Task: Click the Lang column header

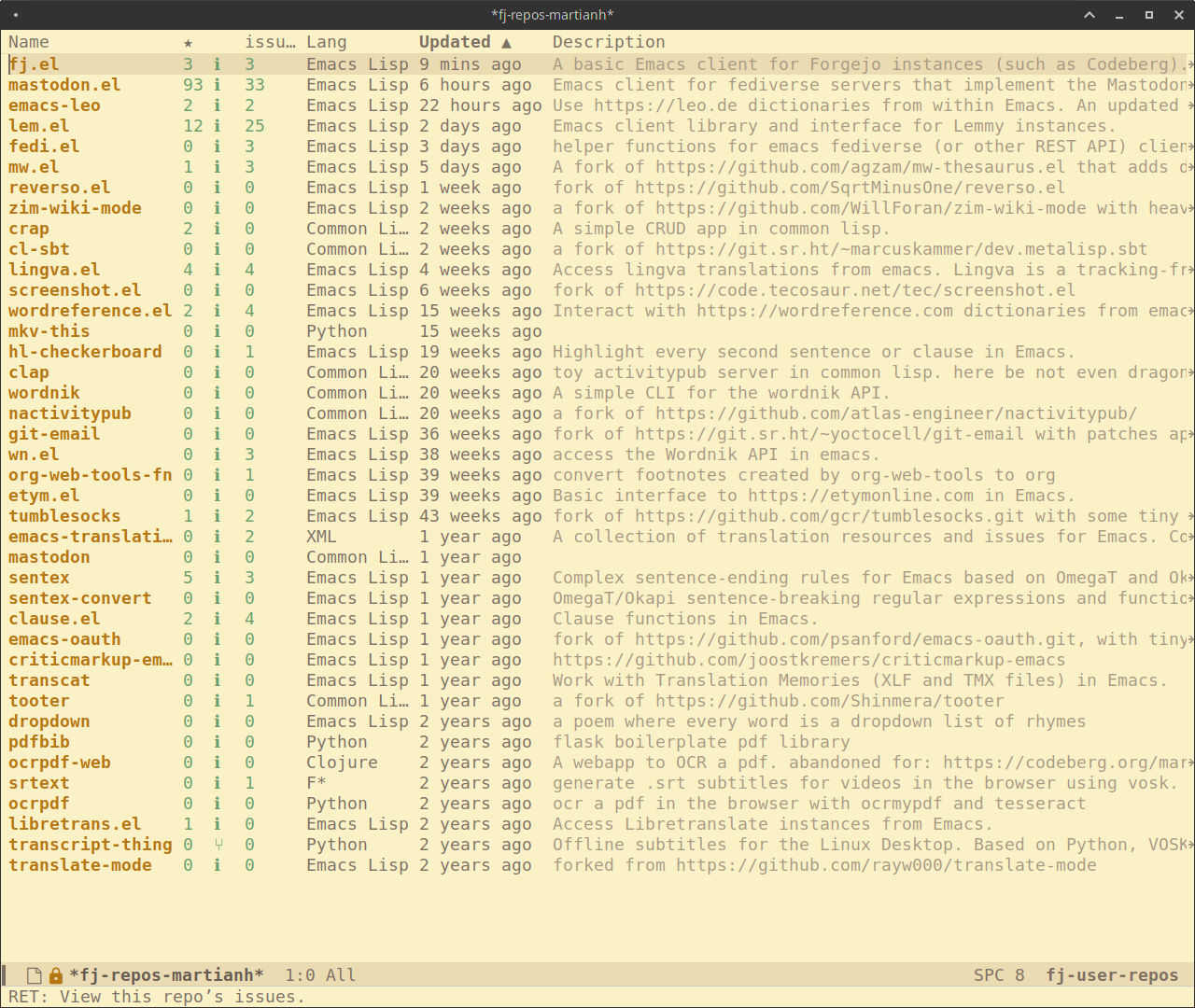Action: point(326,41)
